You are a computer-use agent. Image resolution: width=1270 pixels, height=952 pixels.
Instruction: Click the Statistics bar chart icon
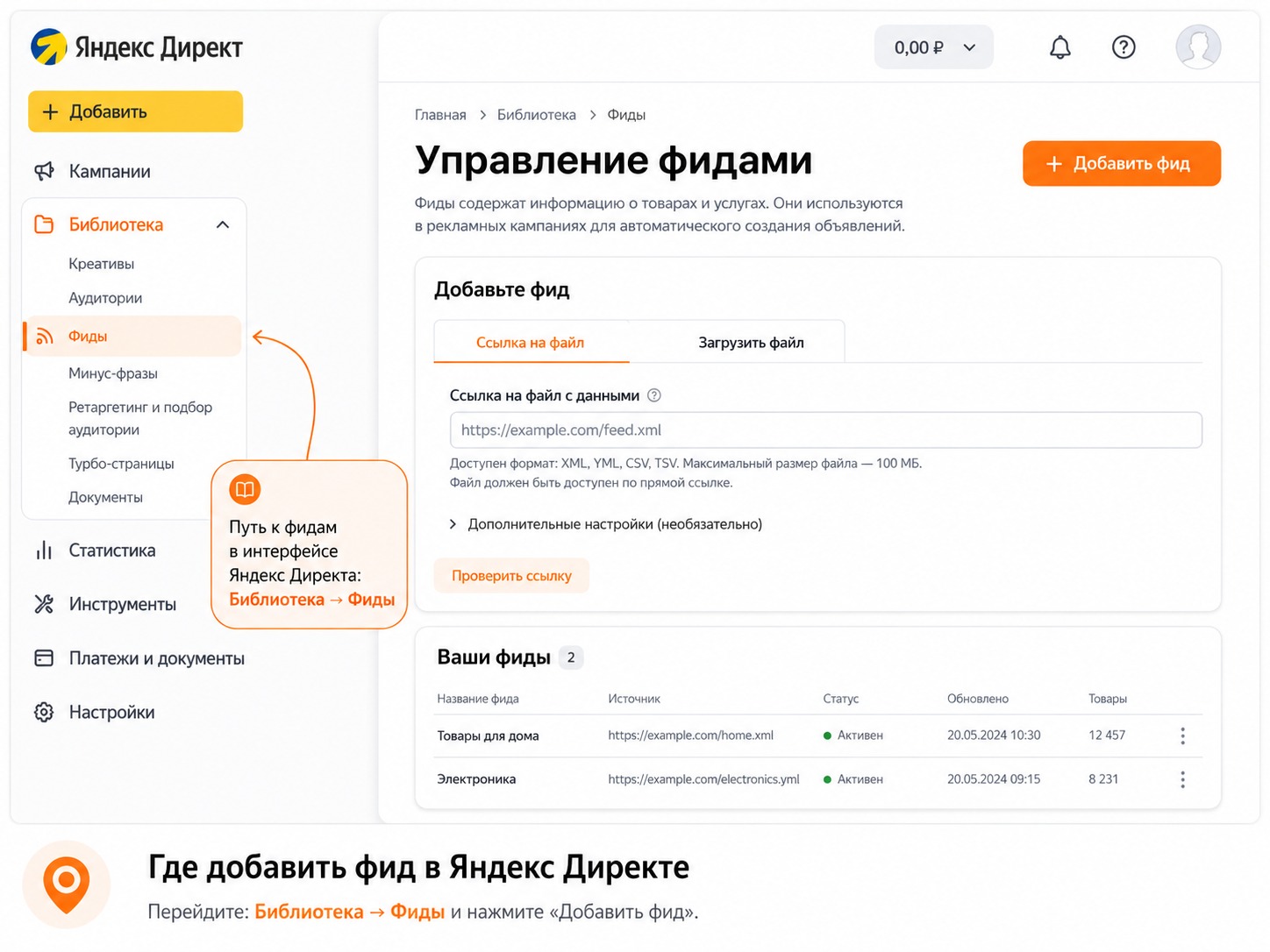(44, 551)
